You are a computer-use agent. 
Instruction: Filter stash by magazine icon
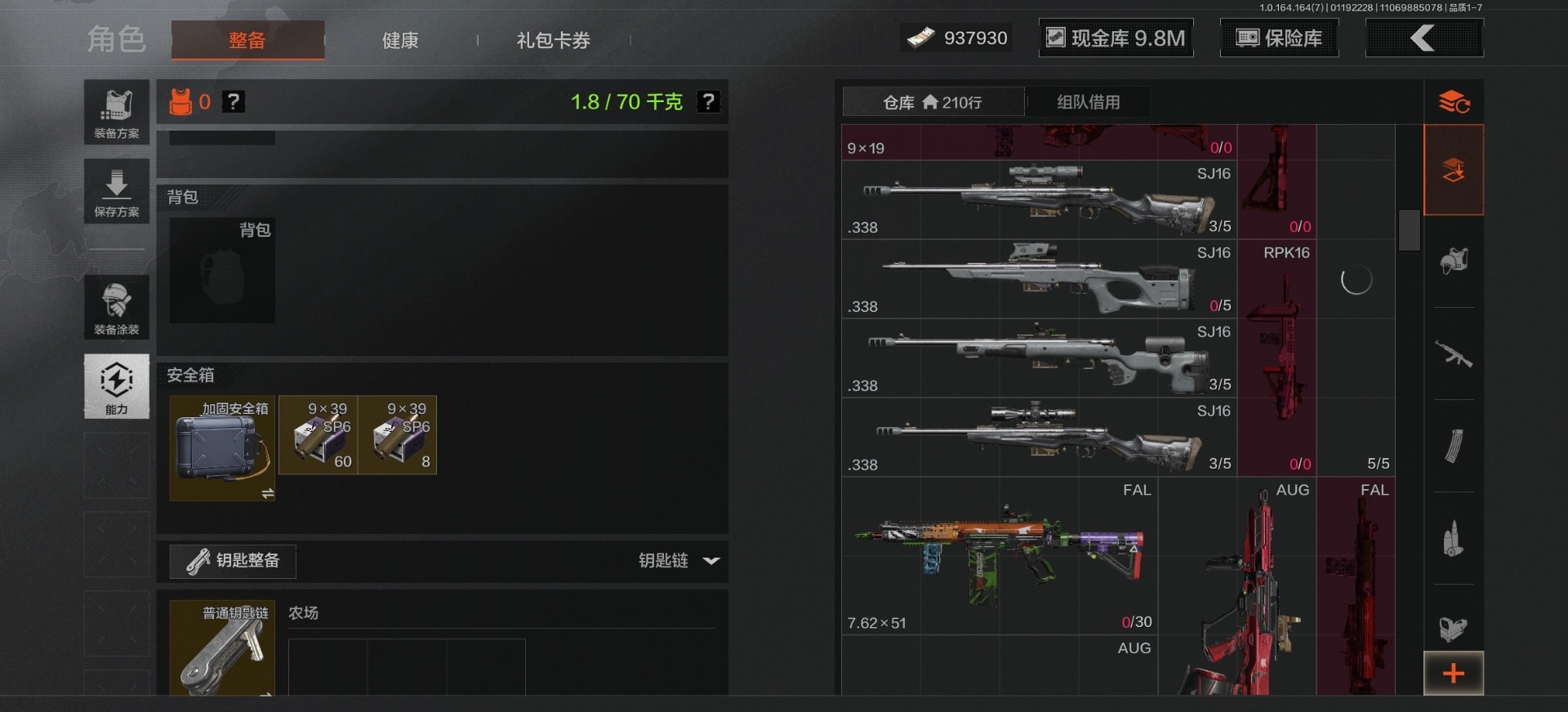click(x=1453, y=446)
